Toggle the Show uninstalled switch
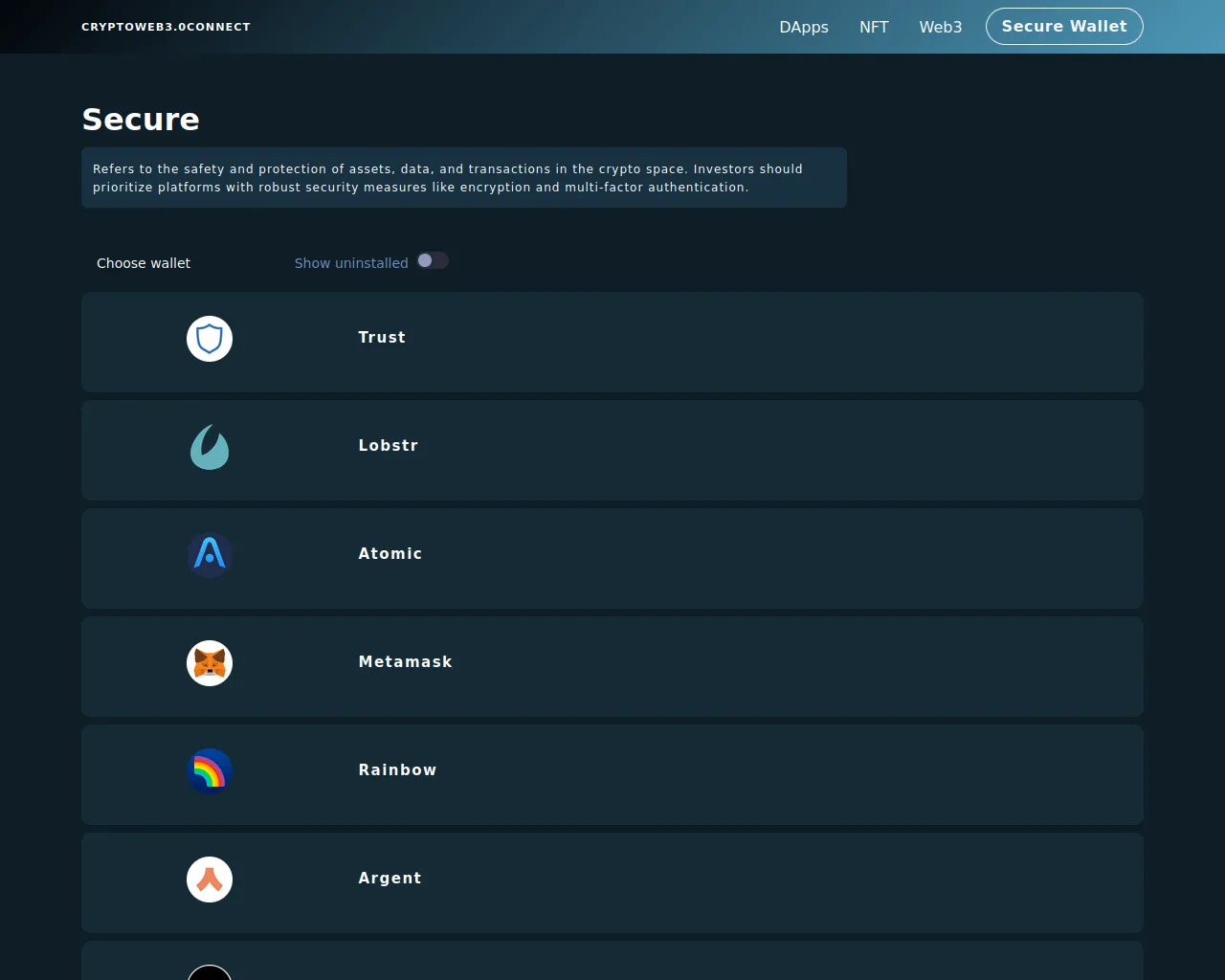Image resolution: width=1225 pixels, height=980 pixels. [433, 261]
